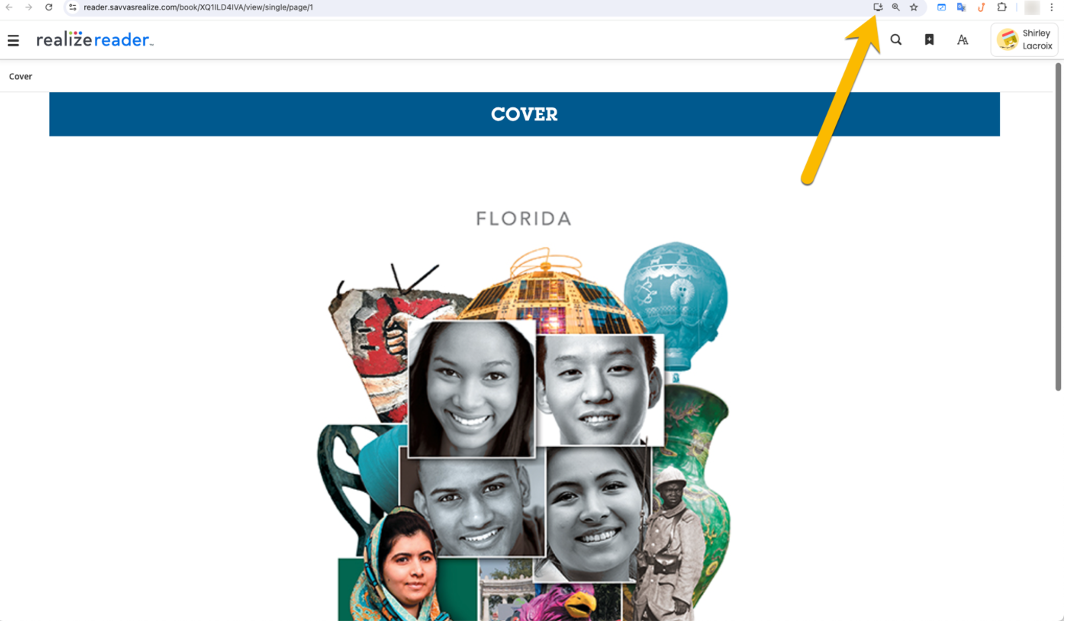Bookmark this page with the star icon
The height and width of the screenshot is (621, 1065).
(914, 7)
